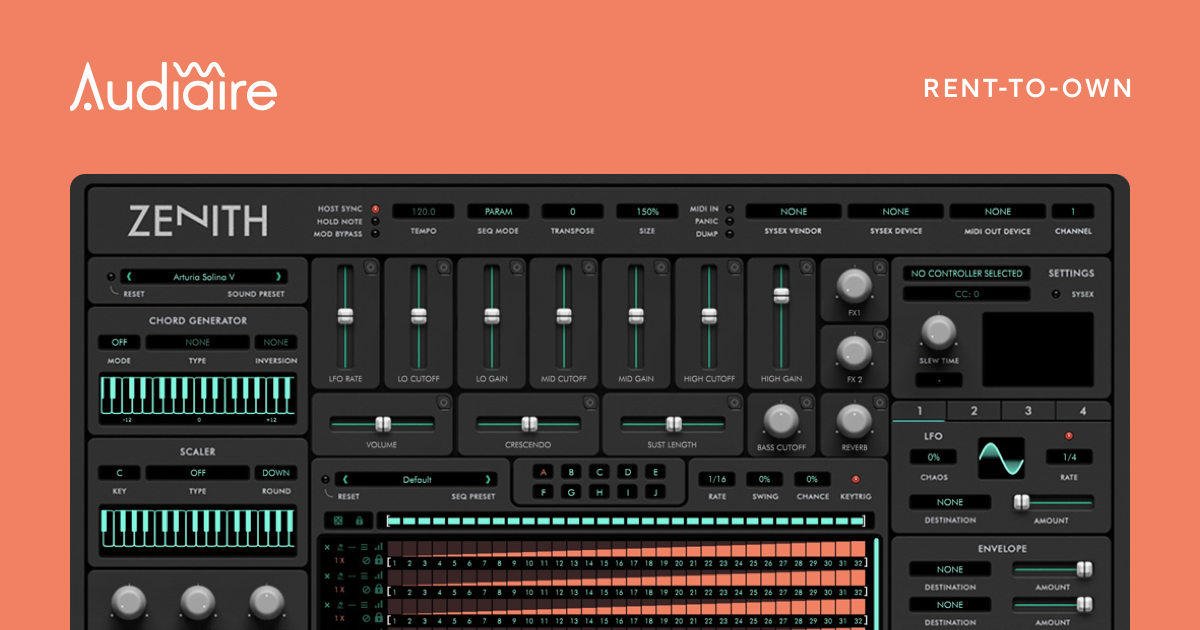The height and width of the screenshot is (630, 1200).
Task: Toggle Hold Note on
Action: pyautogui.click(x=375, y=221)
